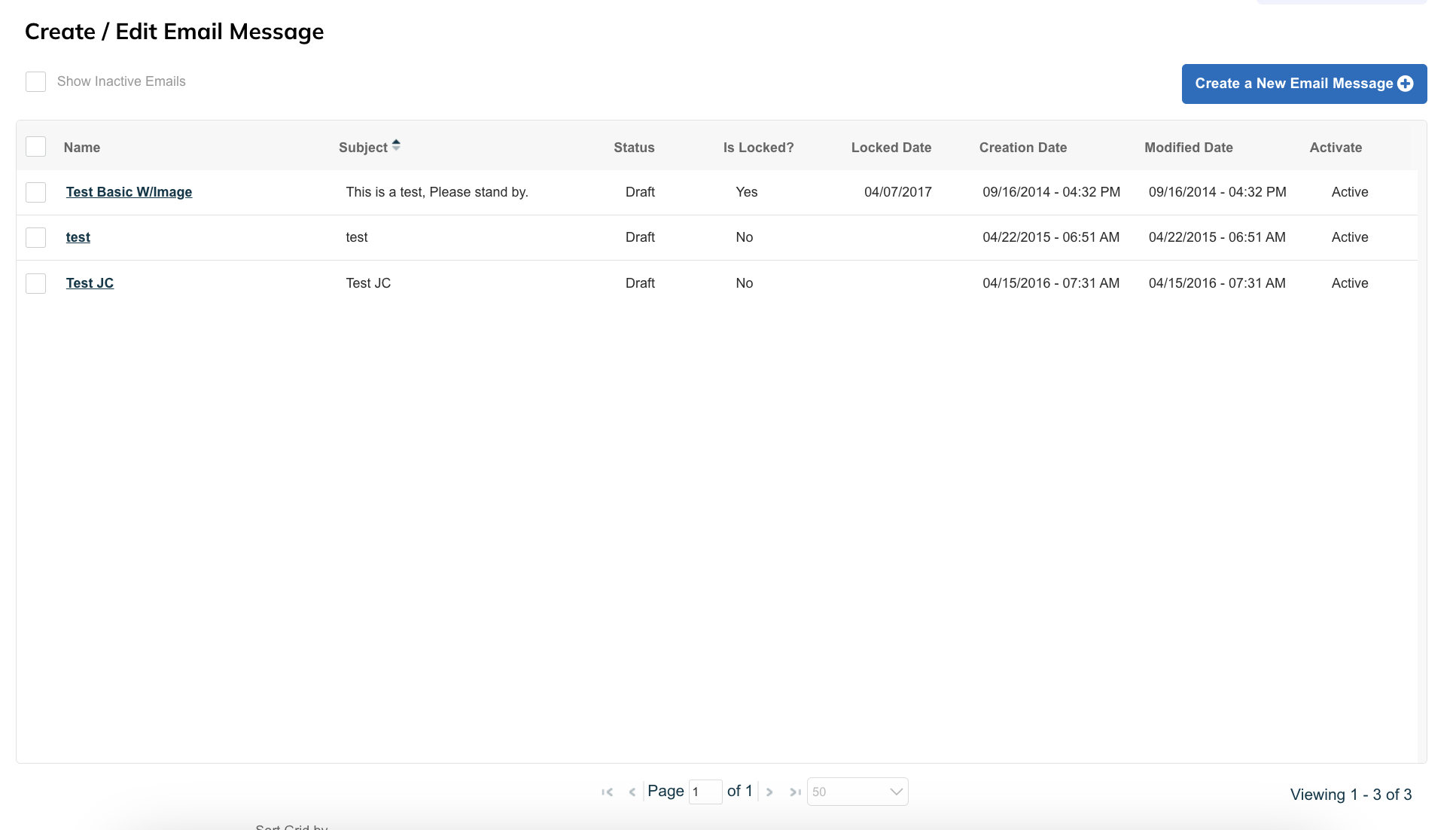The height and width of the screenshot is (830, 1456).
Task: Sort by Modified Date column header
Action: pyautogui.click(x=1189, y=148)
